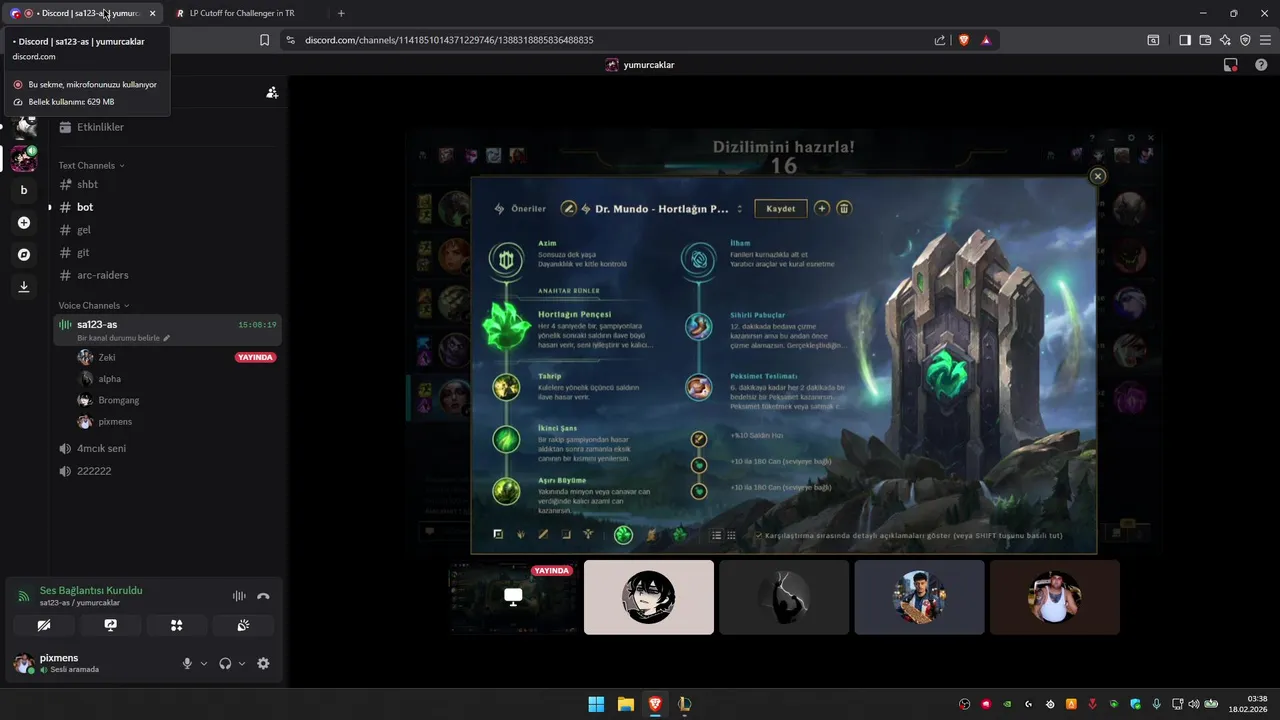Click the add new rune page plus icon
The width and height of the screenshot is (1280, 720).
[x=822, y=208]
